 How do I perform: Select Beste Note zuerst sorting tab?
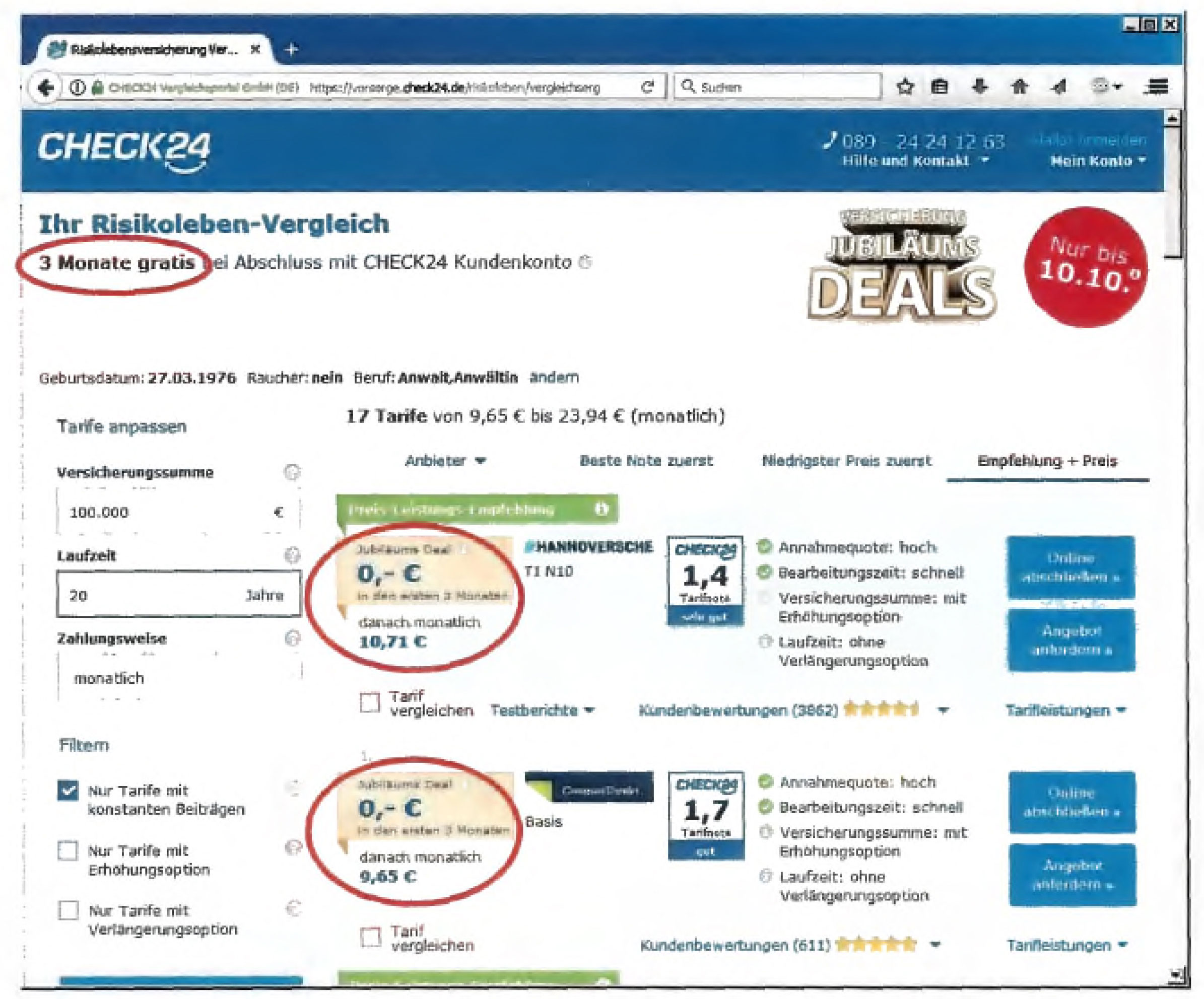coord(646,460)
